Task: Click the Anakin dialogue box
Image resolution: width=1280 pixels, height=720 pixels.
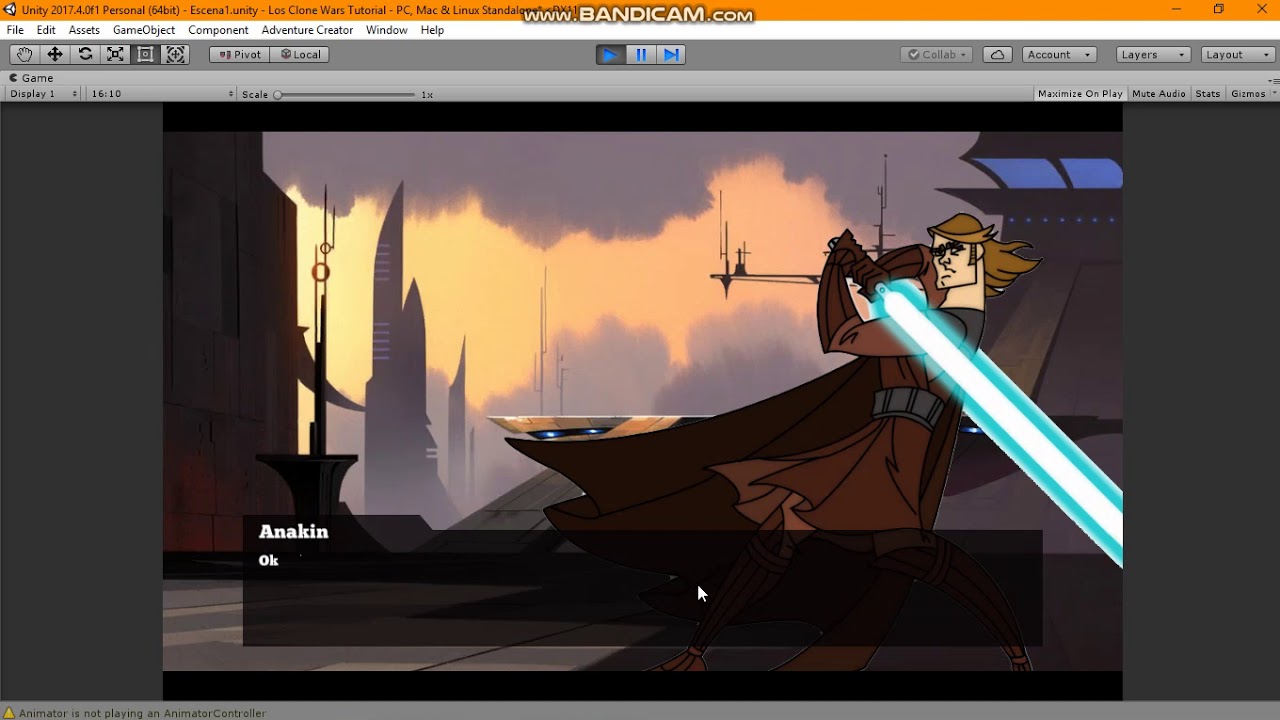Action: 642,581
